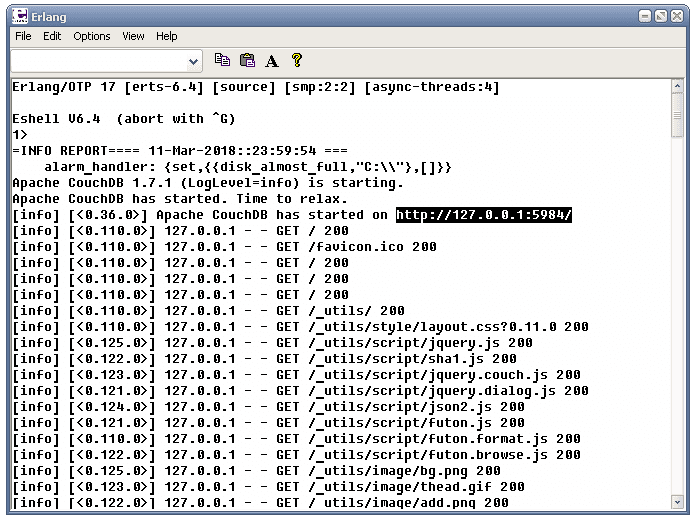The height and width of the screenshot is (526, 697).
Task: Open the File menu
Action: point(23,36)
